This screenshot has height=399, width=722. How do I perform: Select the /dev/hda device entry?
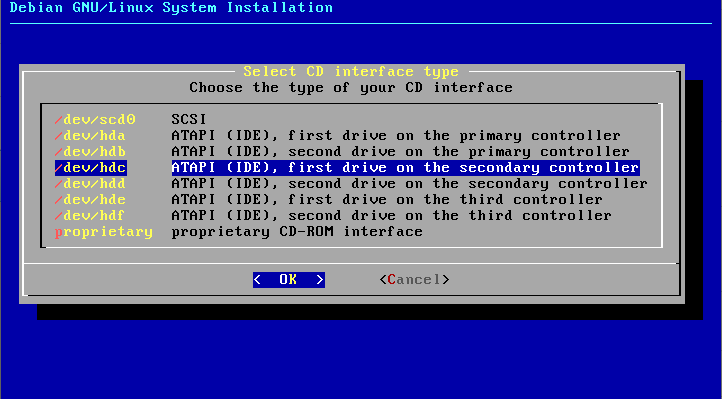point(90,136)
